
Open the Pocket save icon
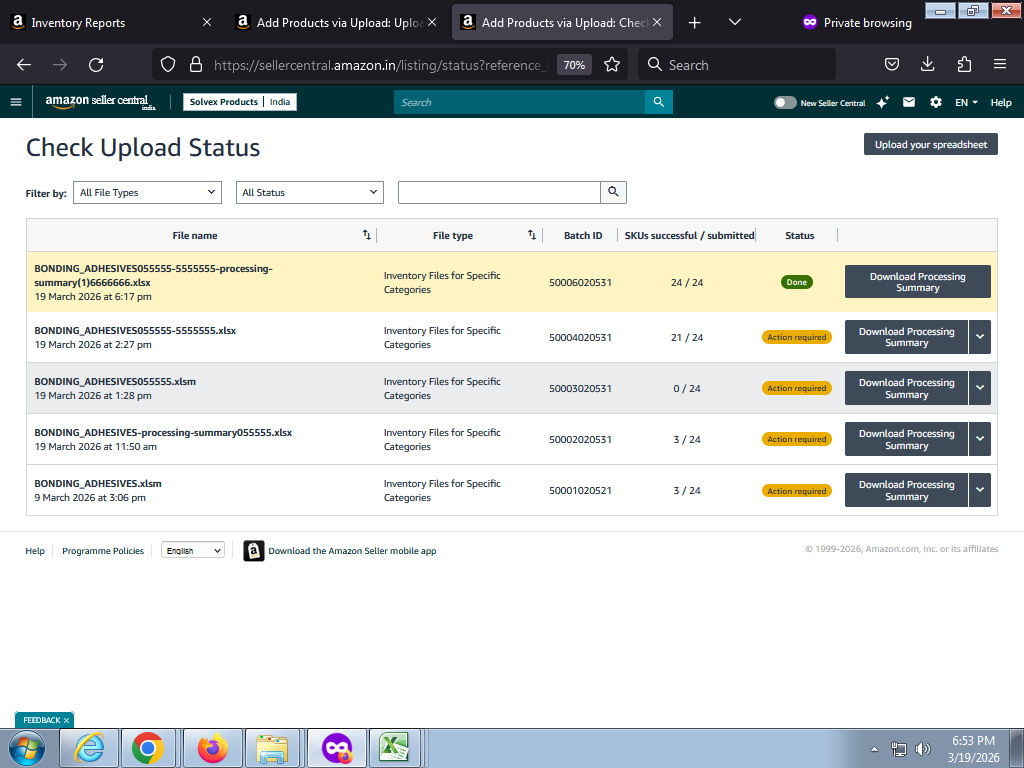[891, 64]
